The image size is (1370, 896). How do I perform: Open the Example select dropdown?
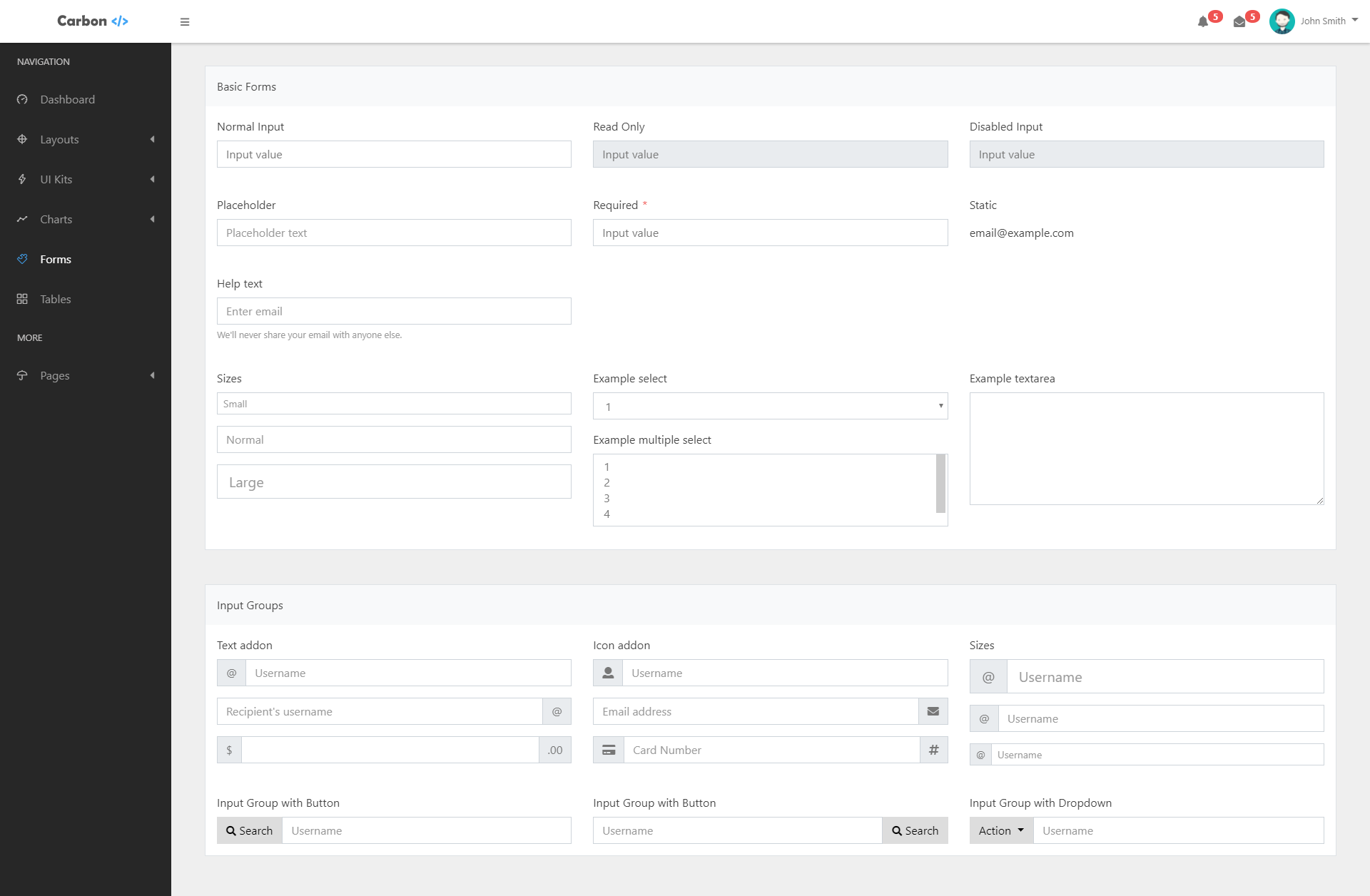coord(770,407)
